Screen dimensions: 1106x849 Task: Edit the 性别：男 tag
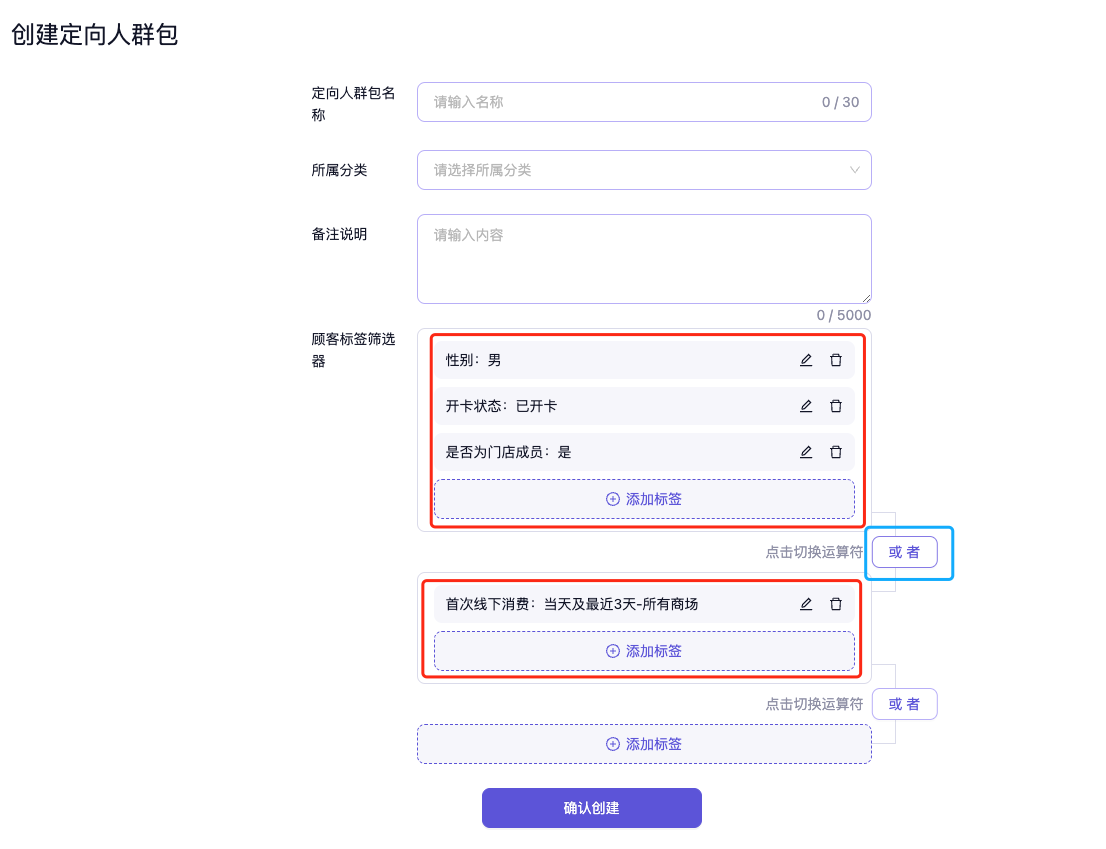[x=806, y=360]
